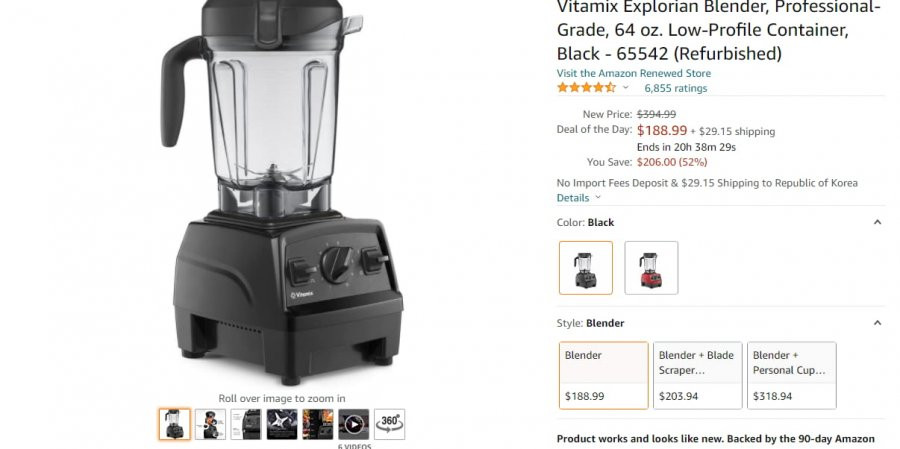Open the 360° product view thumbnail
900x449 pixels.
point(389,424)
